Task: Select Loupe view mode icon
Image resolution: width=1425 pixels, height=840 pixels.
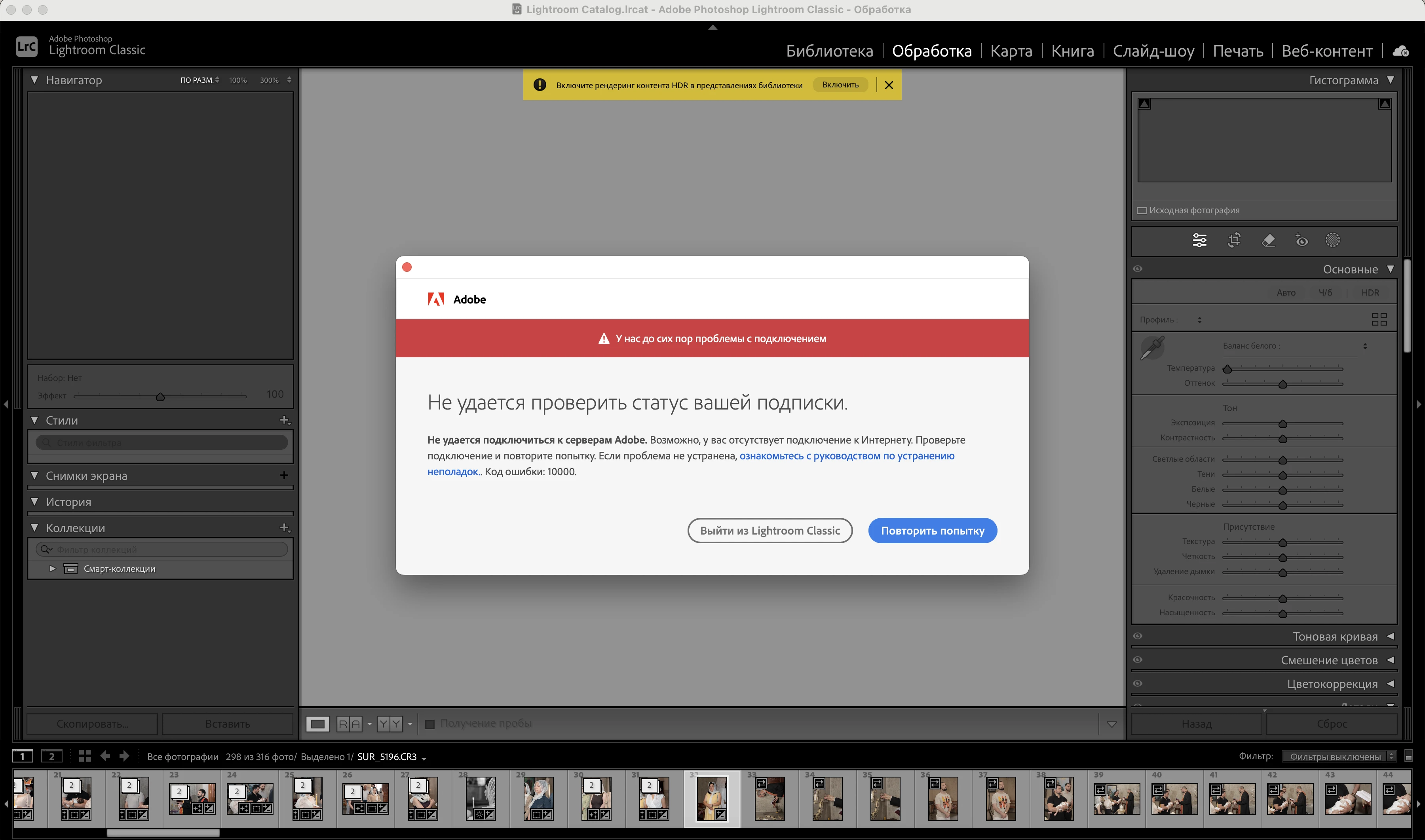Action: (x=317, y=724)
